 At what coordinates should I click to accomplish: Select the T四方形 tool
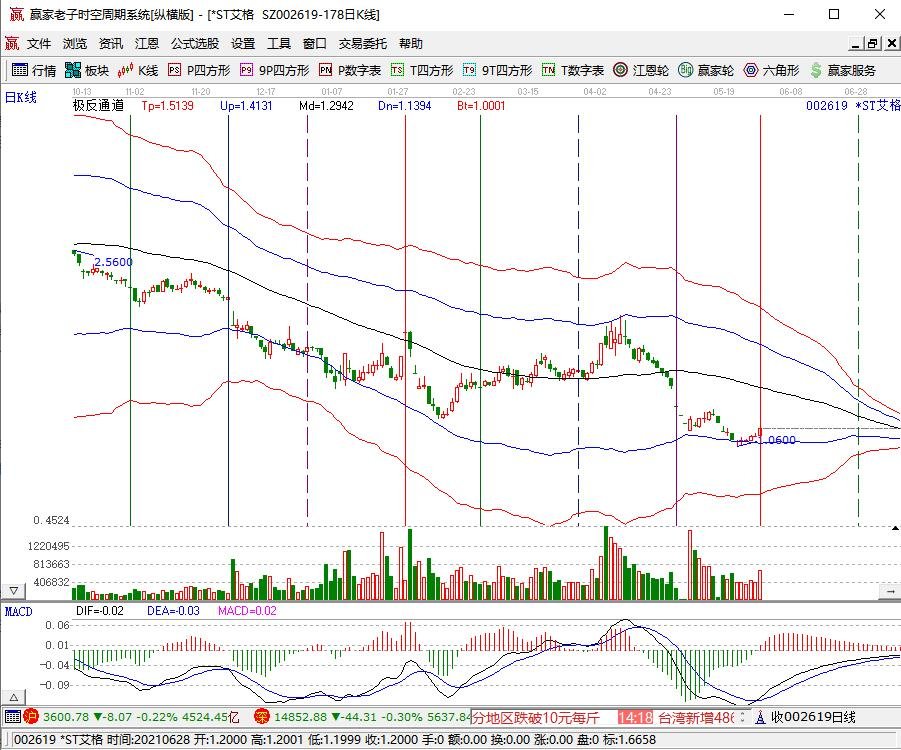coord(422,70)
